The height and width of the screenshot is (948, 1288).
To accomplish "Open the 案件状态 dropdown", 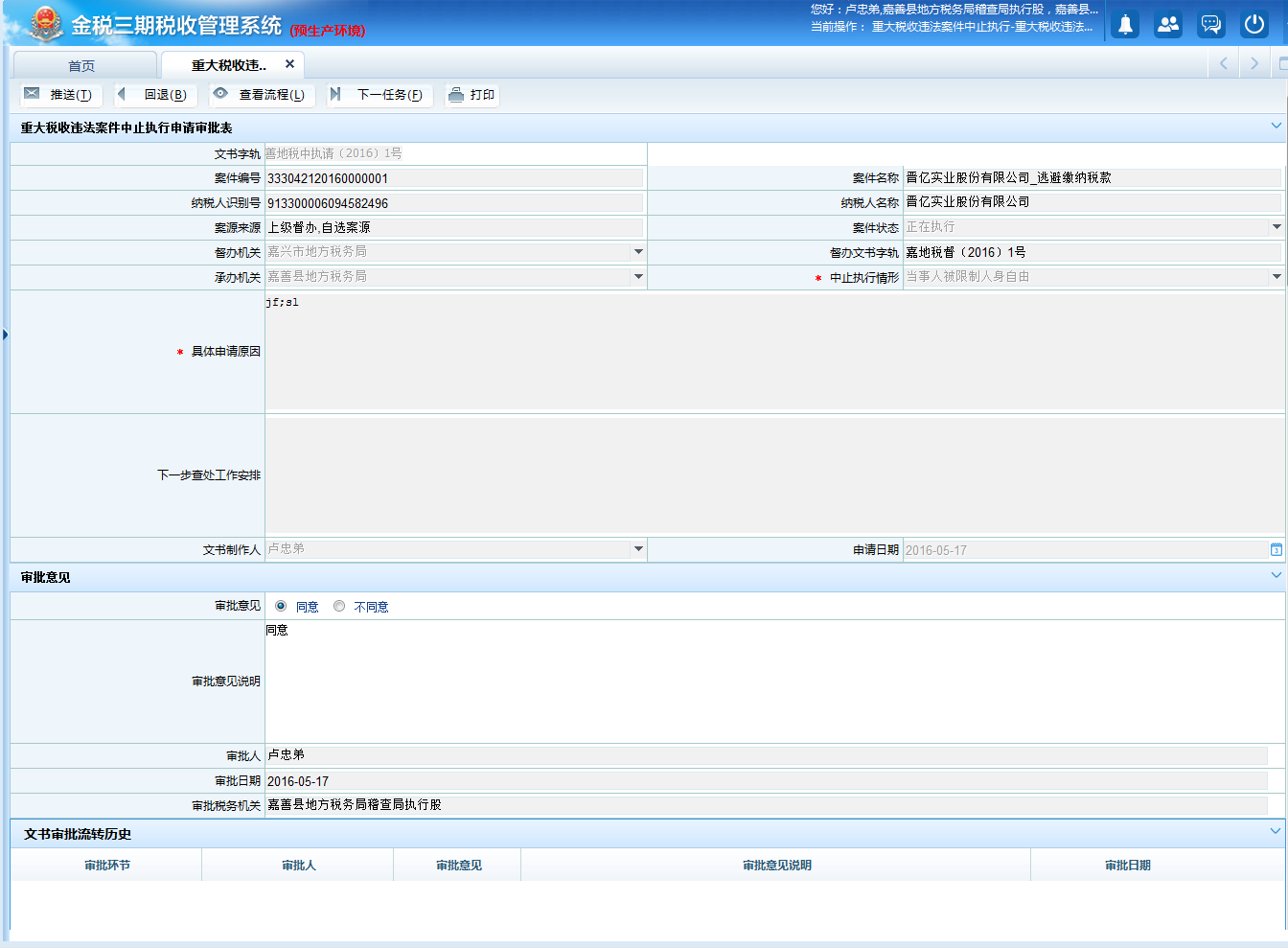I will [x=1276, y=227].
